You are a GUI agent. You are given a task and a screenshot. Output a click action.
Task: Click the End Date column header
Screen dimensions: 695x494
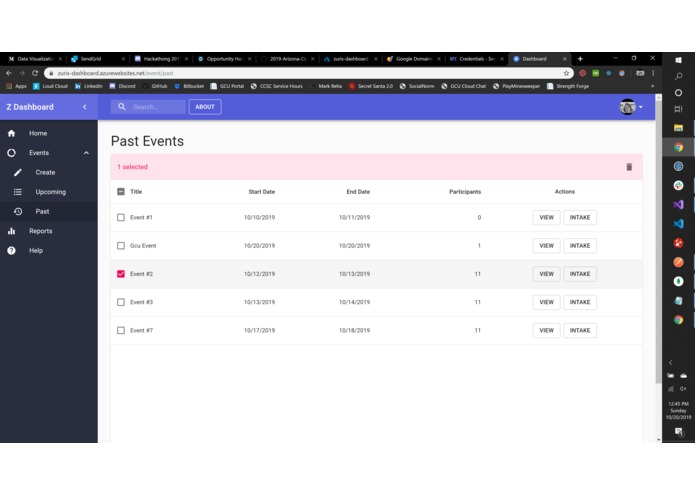point(358,192)
